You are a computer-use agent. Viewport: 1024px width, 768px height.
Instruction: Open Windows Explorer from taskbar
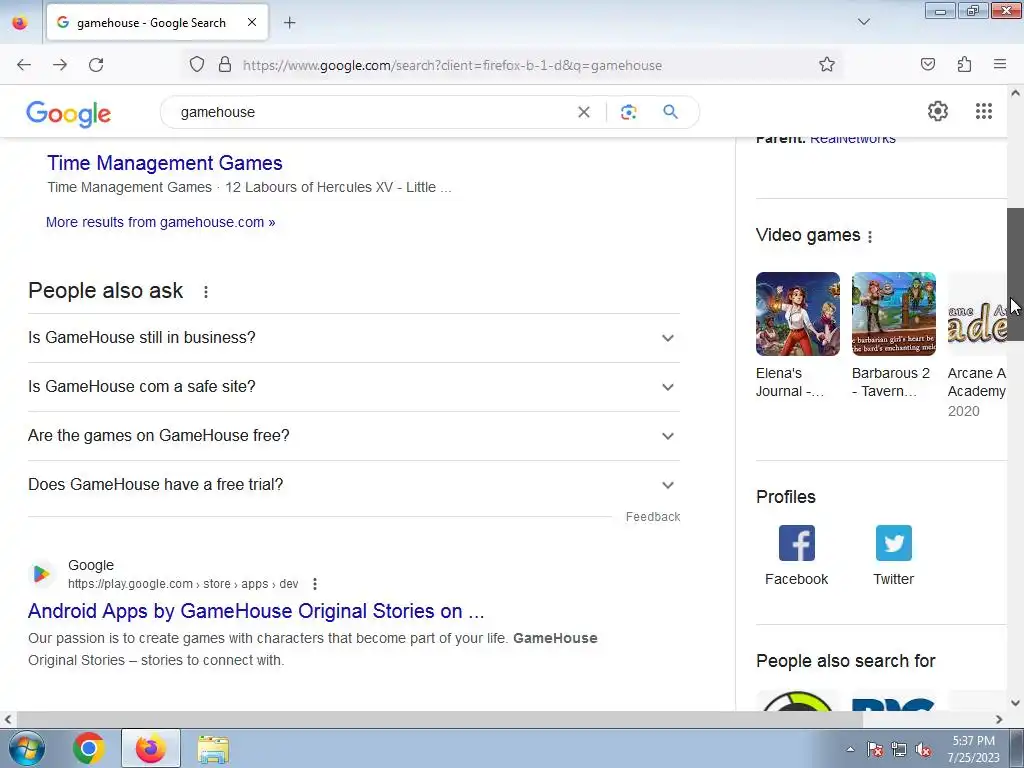click(x=214, y=748)
